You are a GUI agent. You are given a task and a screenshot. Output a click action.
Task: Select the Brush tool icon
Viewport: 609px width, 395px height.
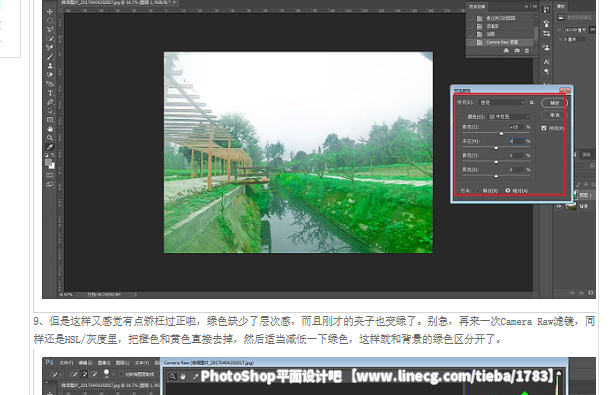[x=50, y=57]
